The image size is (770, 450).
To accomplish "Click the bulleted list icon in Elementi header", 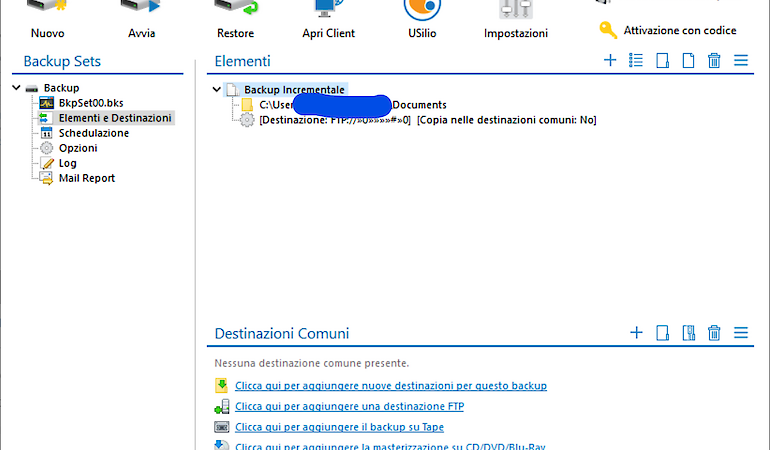I will [636, 60].
